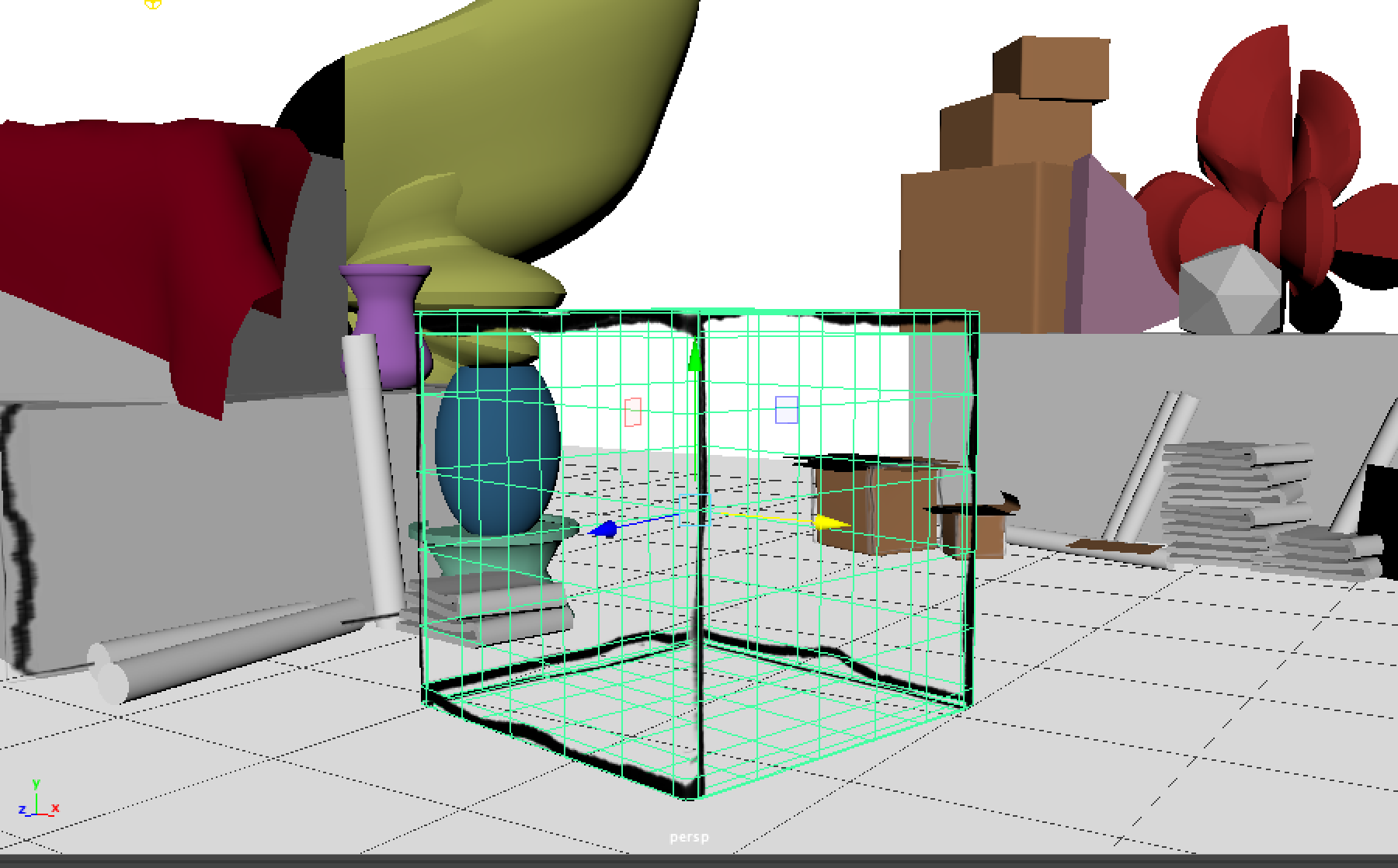Activate the blue plane handle inside the cube

(785, 409)
